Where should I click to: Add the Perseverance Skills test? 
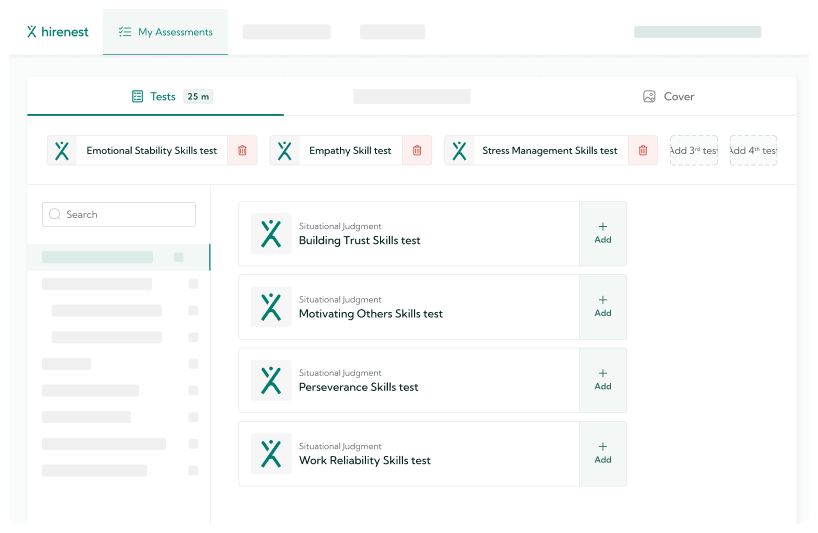(603, 380)
